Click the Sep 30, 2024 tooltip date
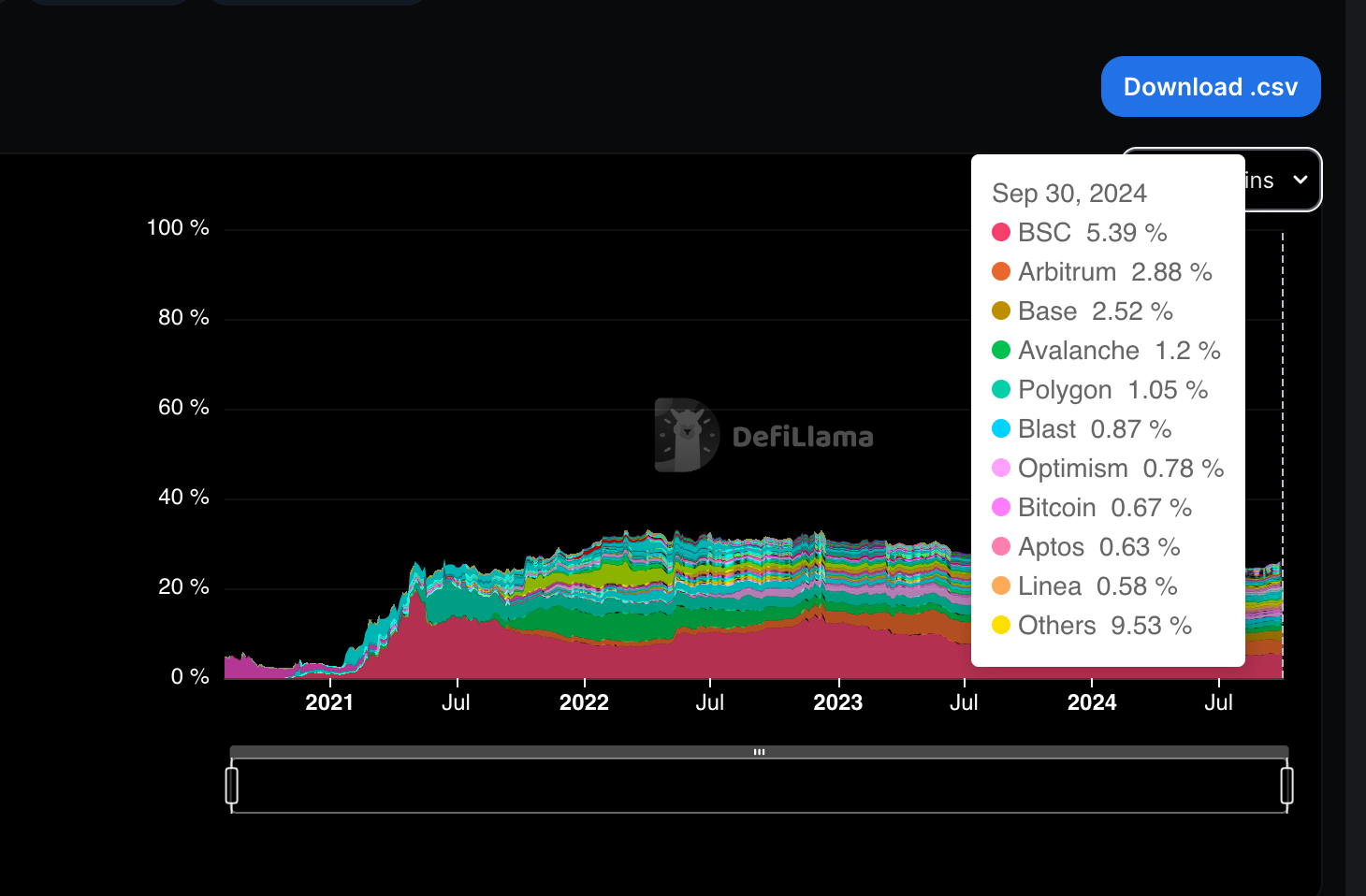The height and width of the screenshot is (896, 1366). (1069, 194)
